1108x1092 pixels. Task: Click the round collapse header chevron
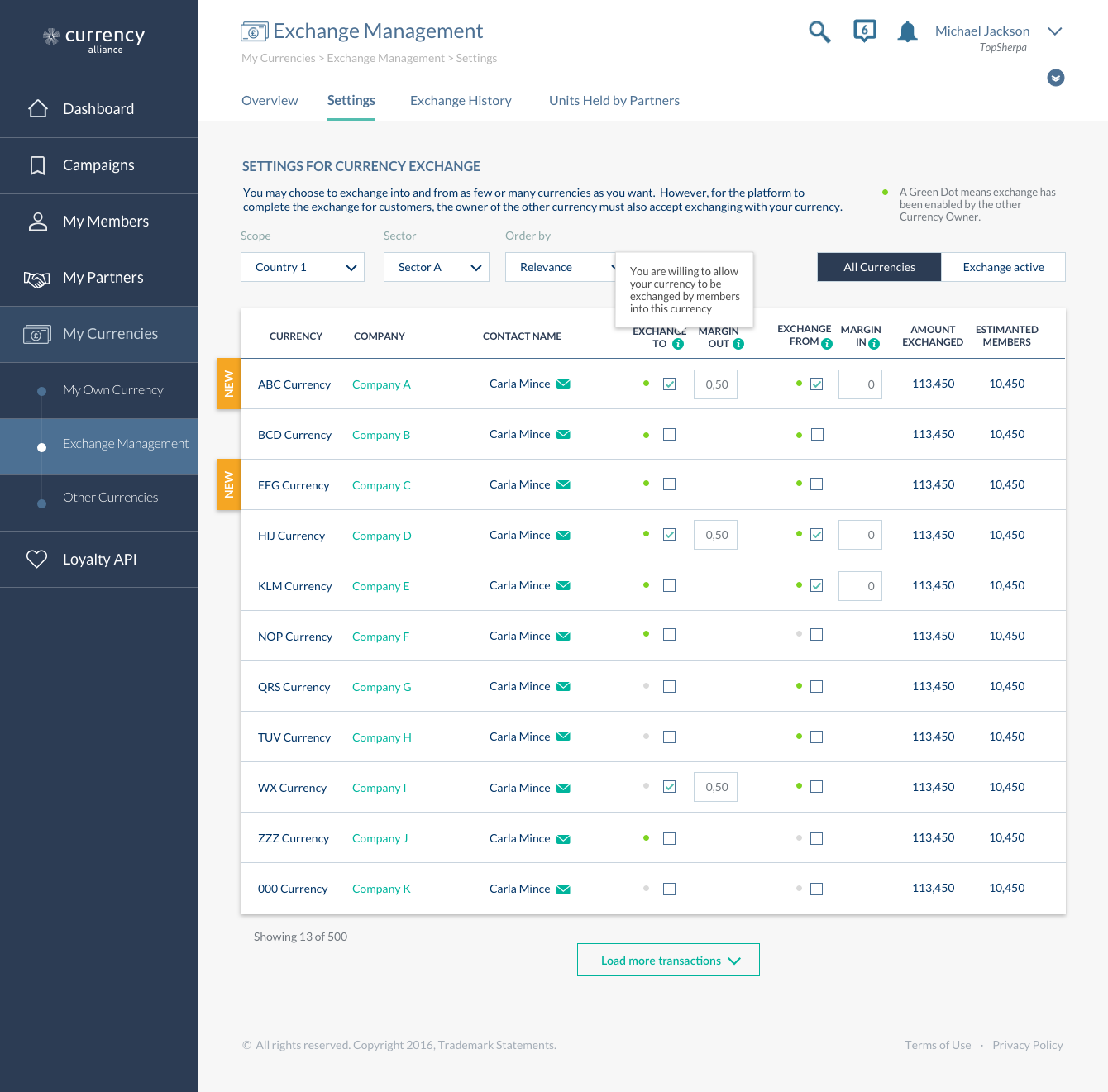pos(1056,78)
